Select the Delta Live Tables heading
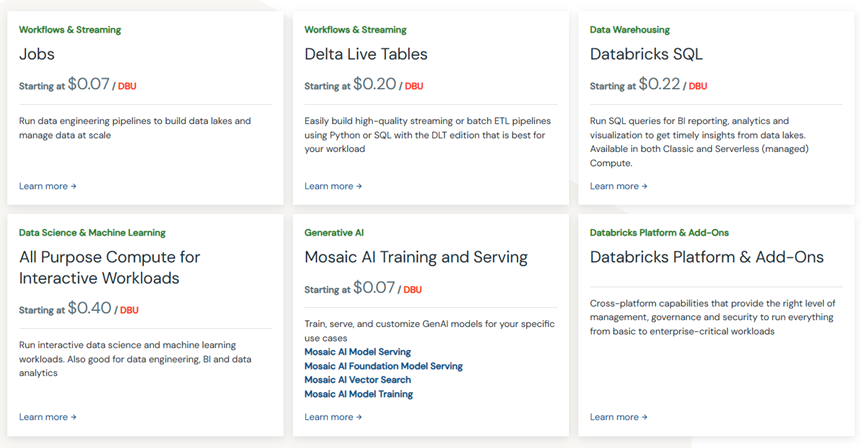862x448 pixels. (x=366, y=54)
